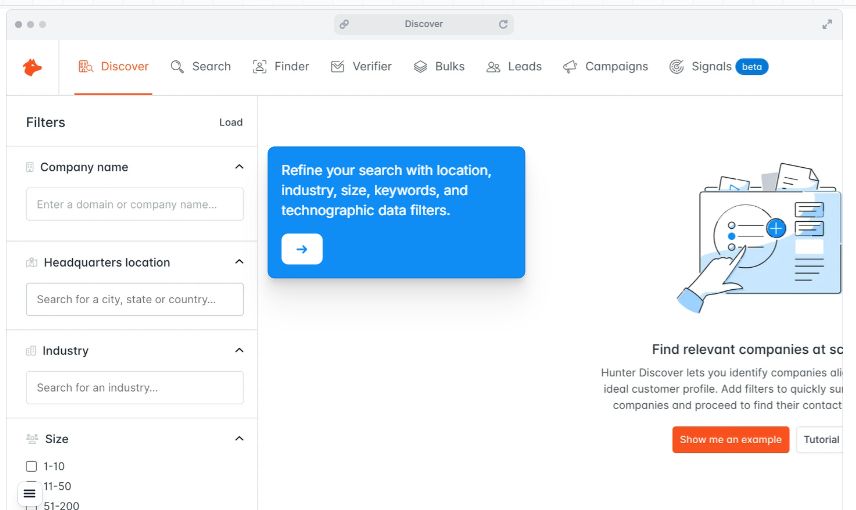The image size is (856, 510).
Task: Collapse the Size filter section
Action: 239,438
